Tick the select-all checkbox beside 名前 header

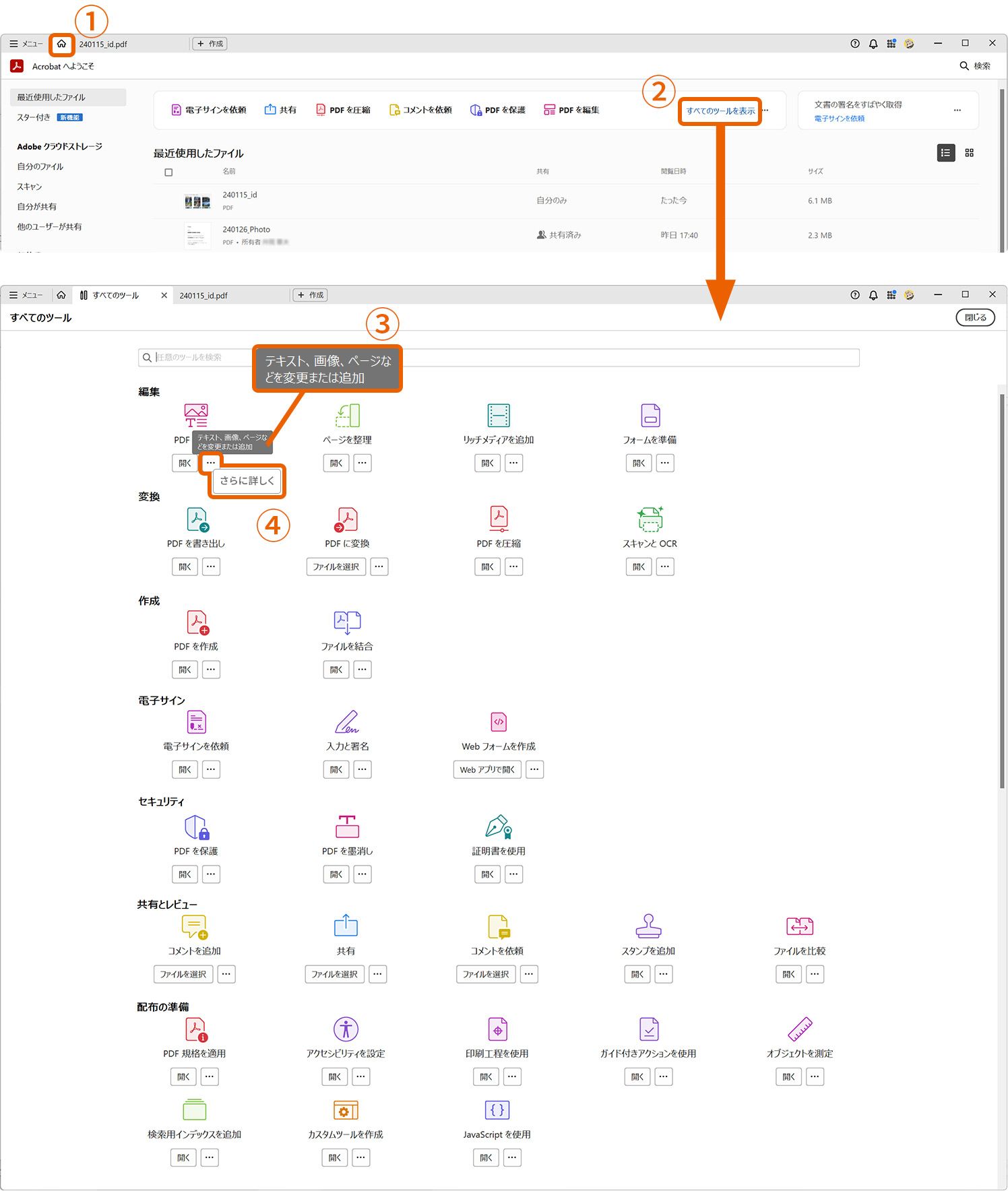point(168,172)
